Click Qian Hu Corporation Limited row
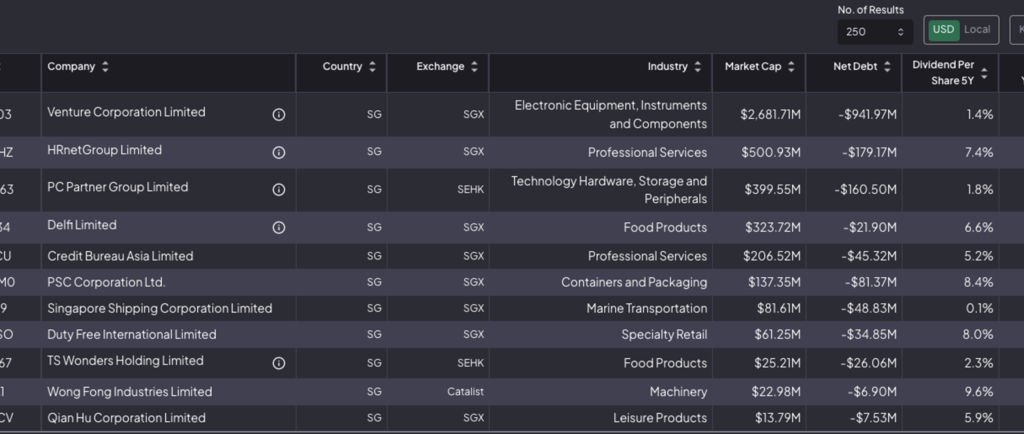This screenshot has width=1024, height=434. click(126, 418)
